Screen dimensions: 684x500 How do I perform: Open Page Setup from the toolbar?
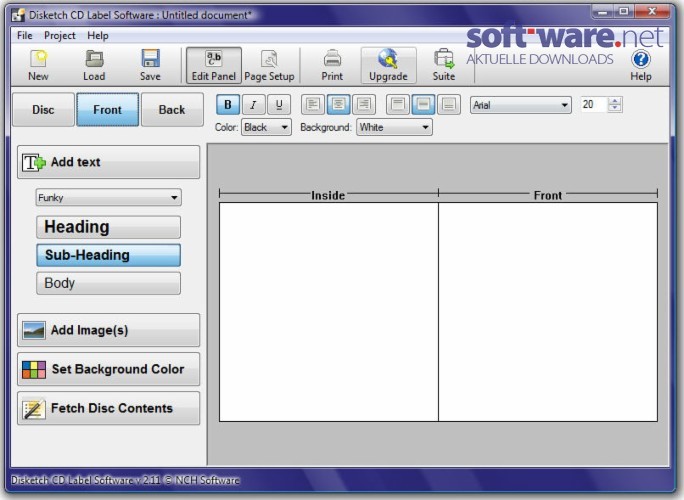tap(269, 65)
